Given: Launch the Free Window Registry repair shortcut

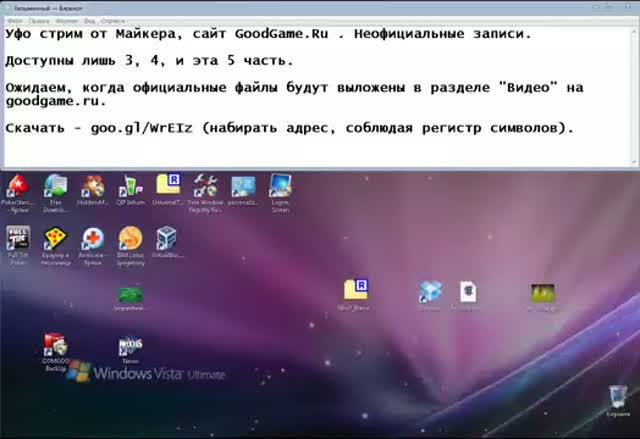Looking at the screenshot, I should coord(205,194).
